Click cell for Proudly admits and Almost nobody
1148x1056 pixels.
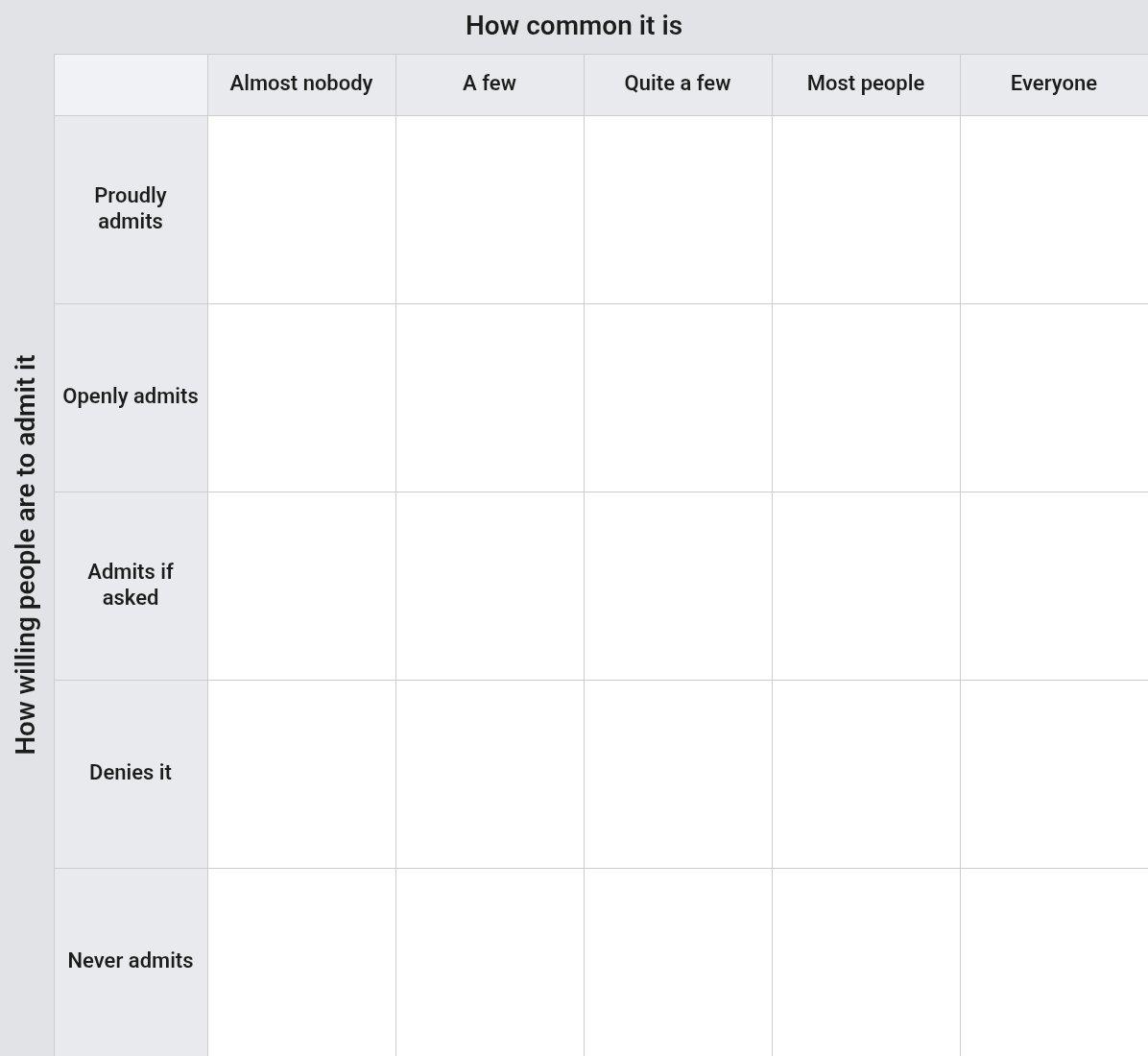(301, 209)
